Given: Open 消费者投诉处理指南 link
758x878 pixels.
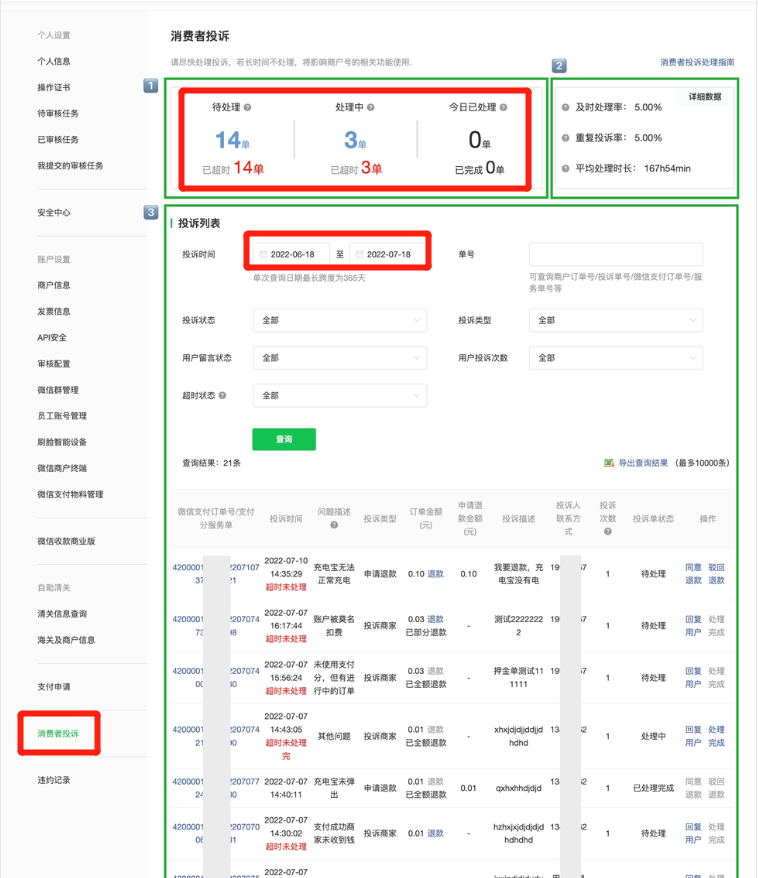Looking at the screenshot, I should coord(697,62).
